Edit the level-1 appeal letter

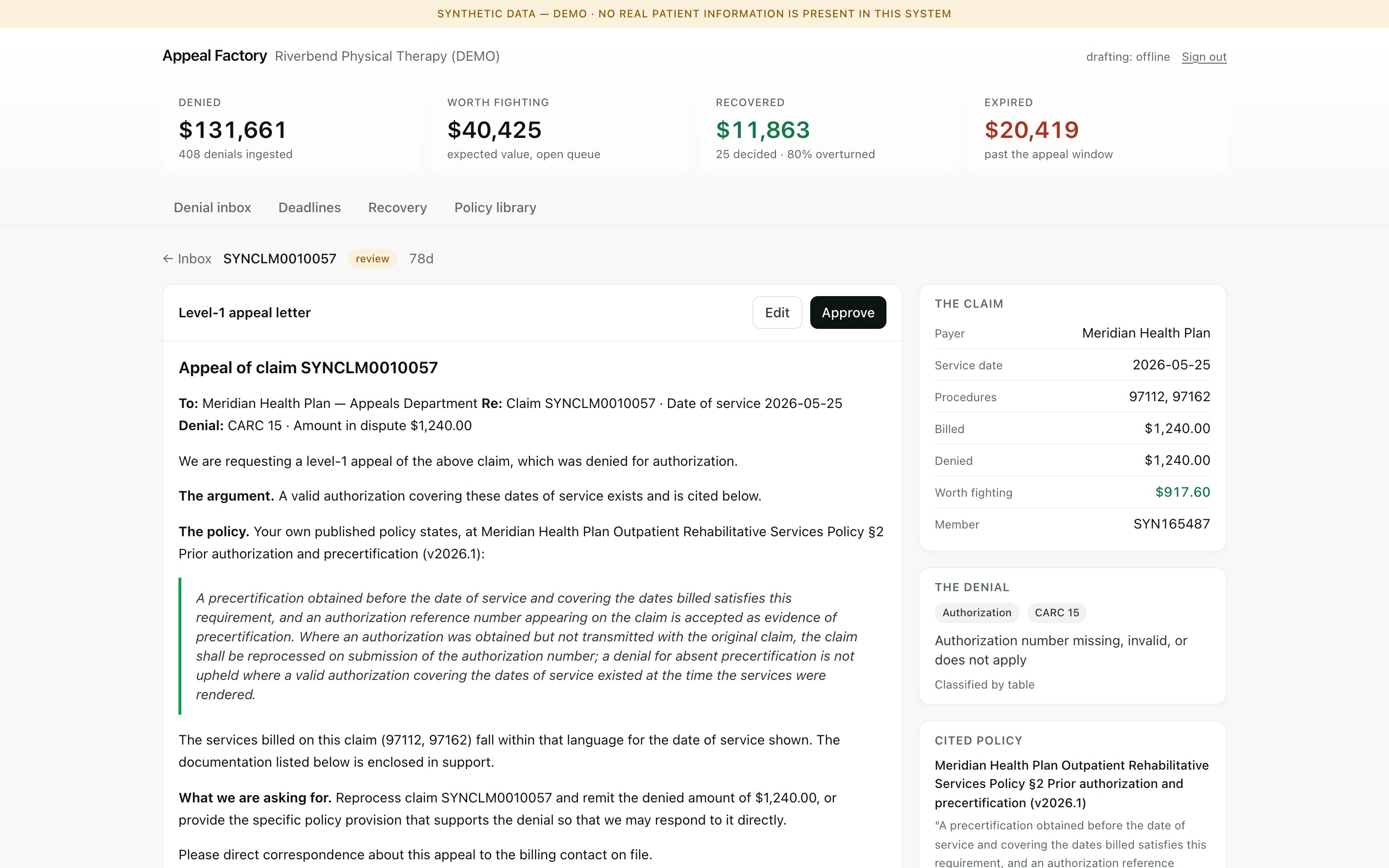777,312
